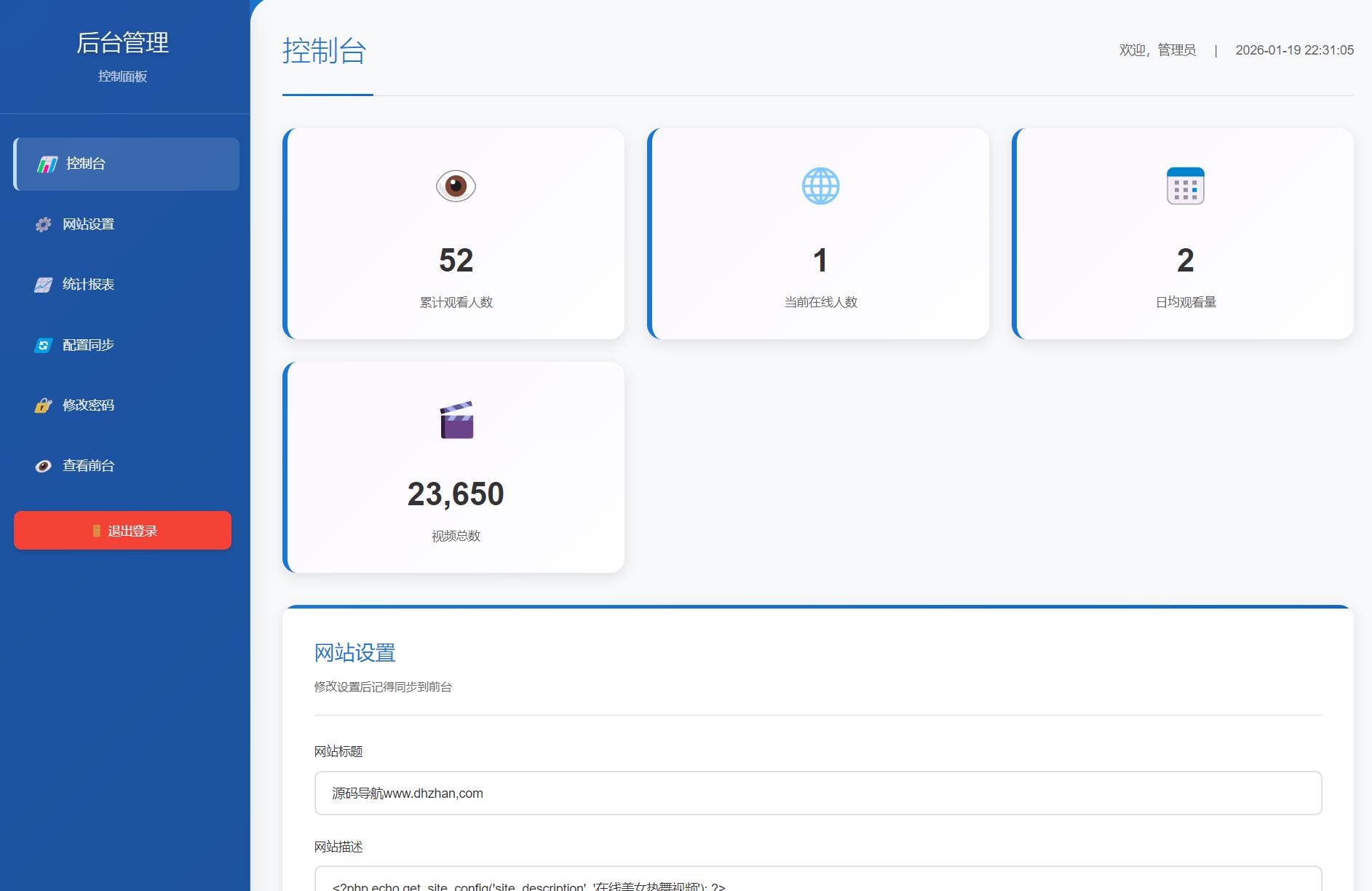Viewport: 1372px width, 891px height.
Task: Click the dashboard chart icon in sidebar
Action: (47, 165)
